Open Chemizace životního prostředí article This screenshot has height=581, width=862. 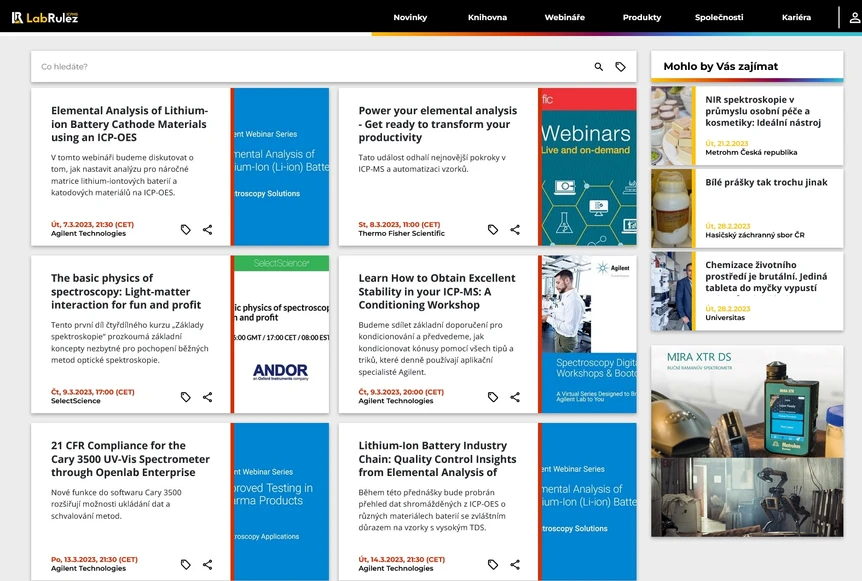click(x=766, y=276)
